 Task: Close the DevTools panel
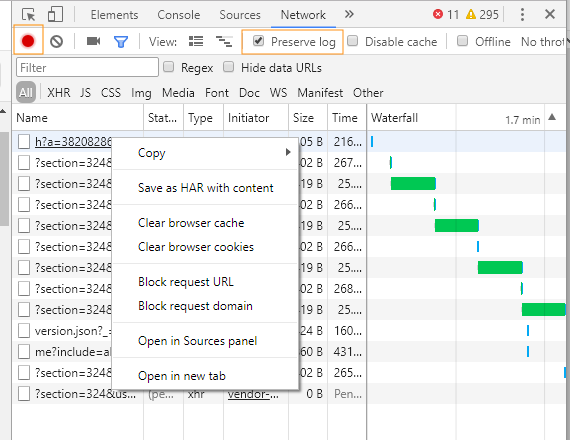pyautogui.click(x=550, y=14)
